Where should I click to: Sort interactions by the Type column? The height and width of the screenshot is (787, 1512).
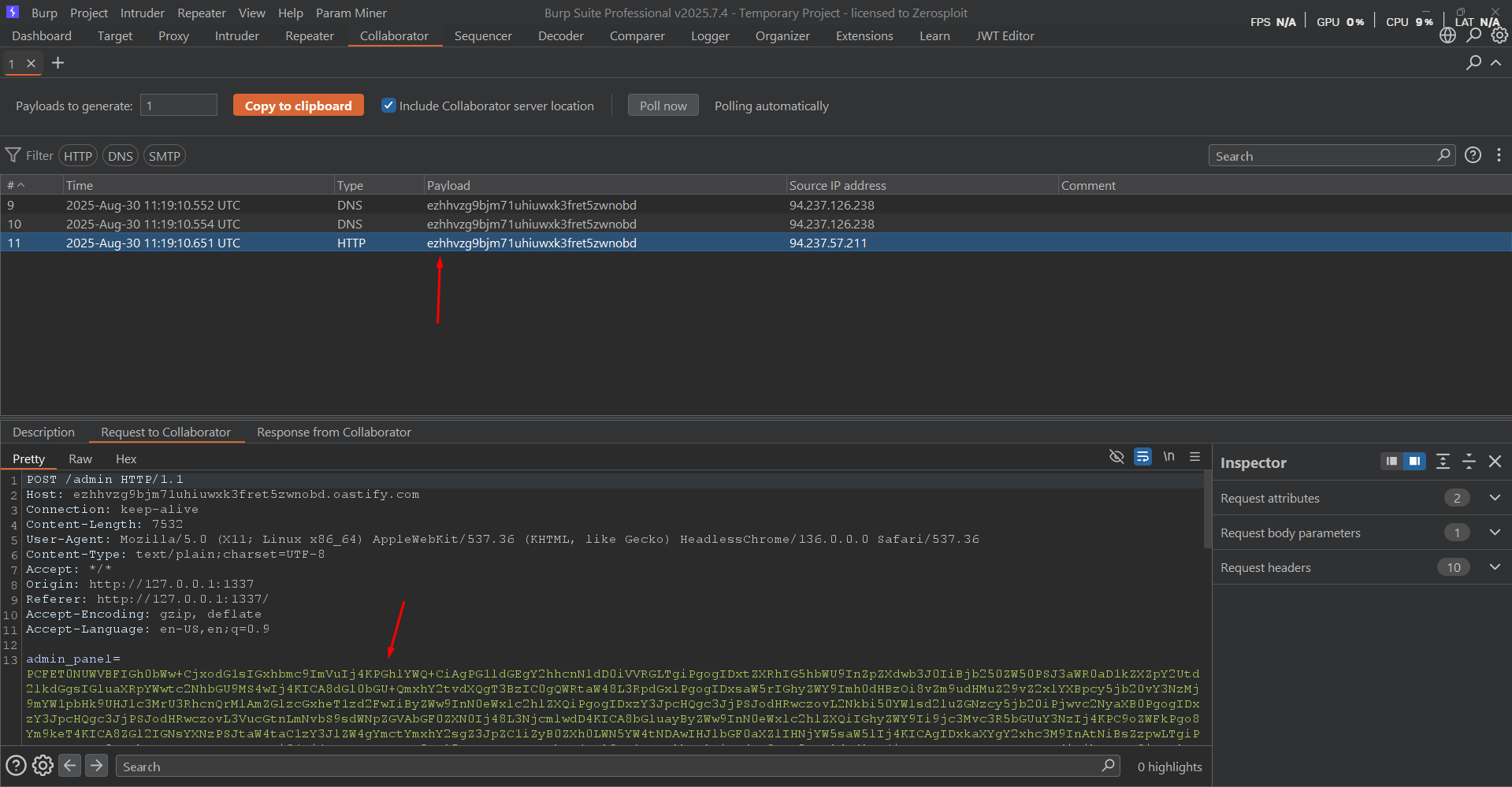click(x=378, y=185)
